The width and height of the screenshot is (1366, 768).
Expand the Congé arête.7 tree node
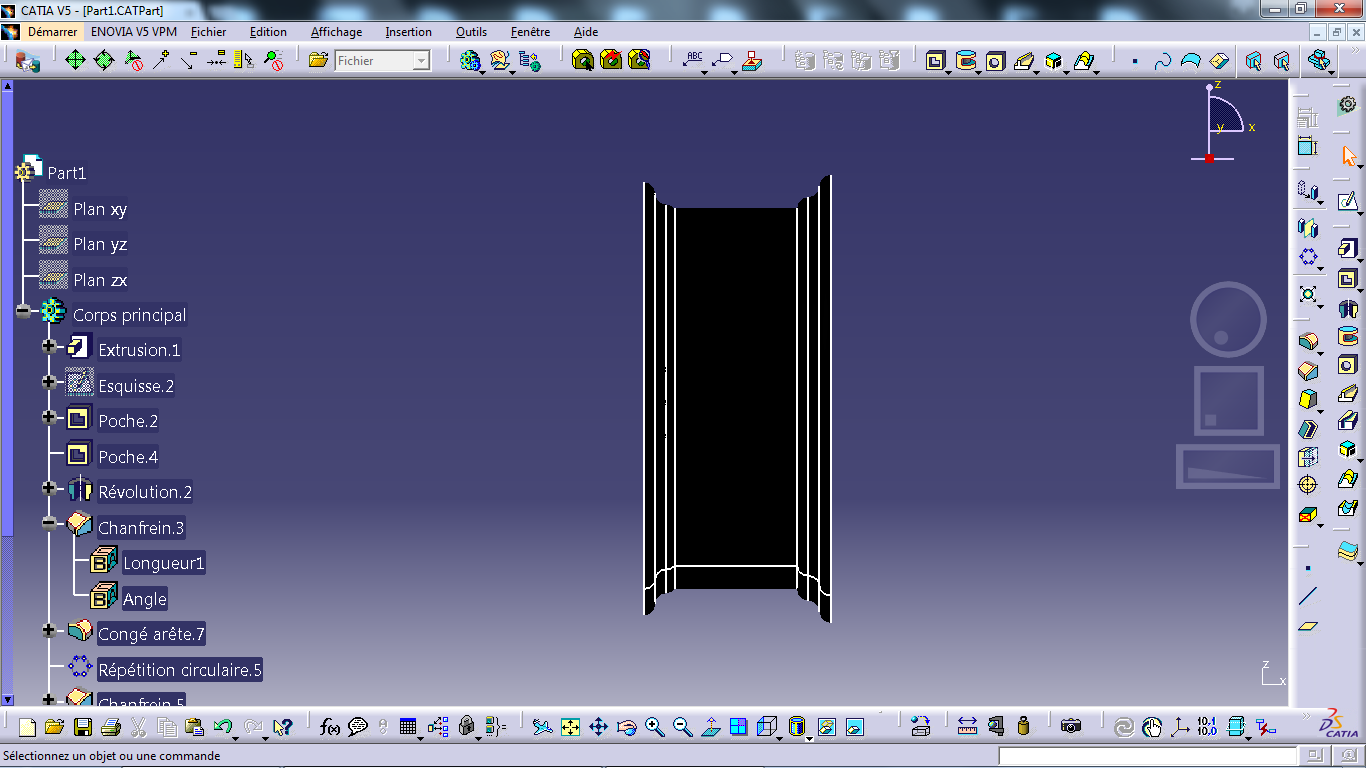[49, 630]
